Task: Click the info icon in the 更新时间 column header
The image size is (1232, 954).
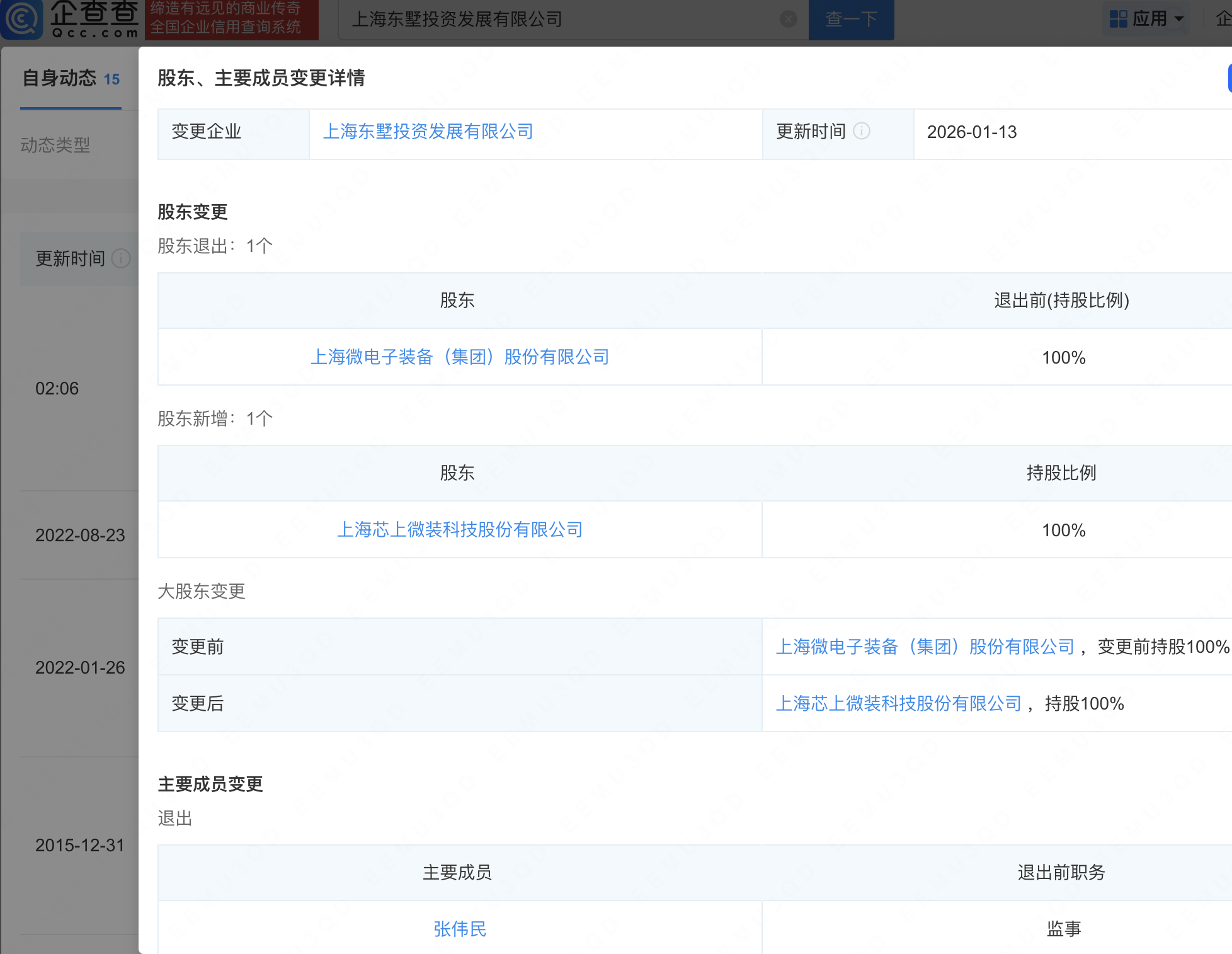Action: (120, 258)
